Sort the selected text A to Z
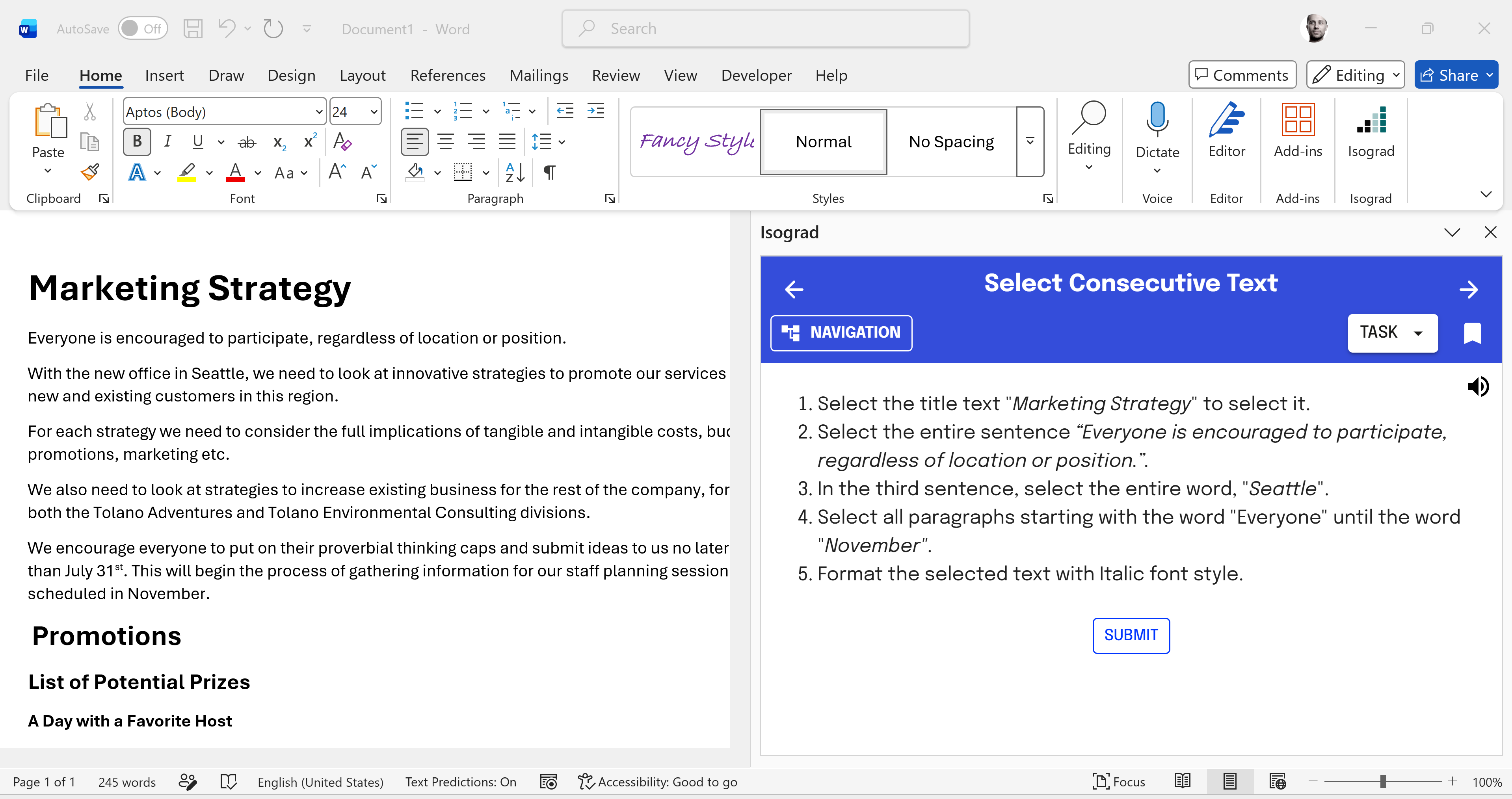This screenshot has width=1512, height=799. coord(515,173)
